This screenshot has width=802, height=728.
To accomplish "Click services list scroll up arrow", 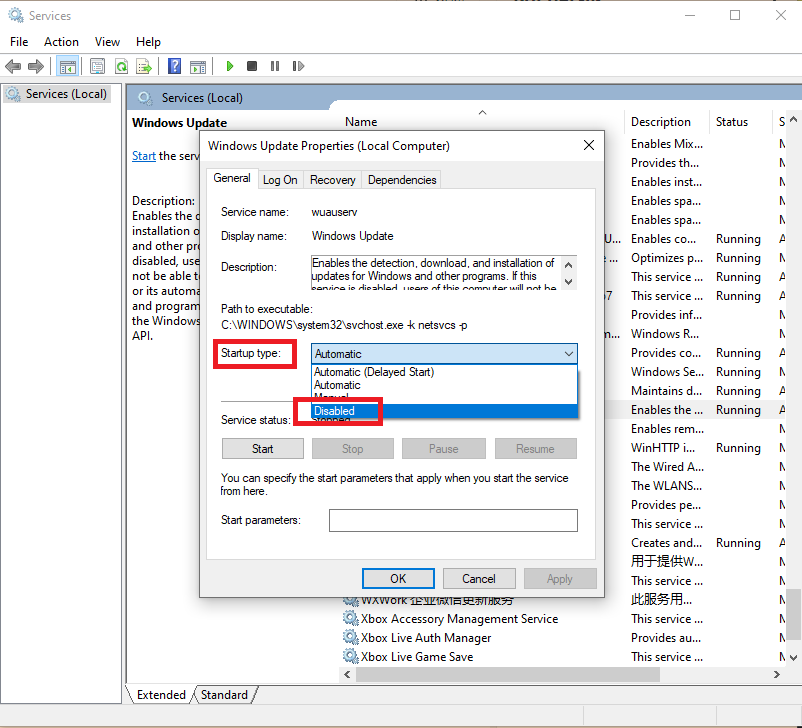I will (x=793, y=119).
